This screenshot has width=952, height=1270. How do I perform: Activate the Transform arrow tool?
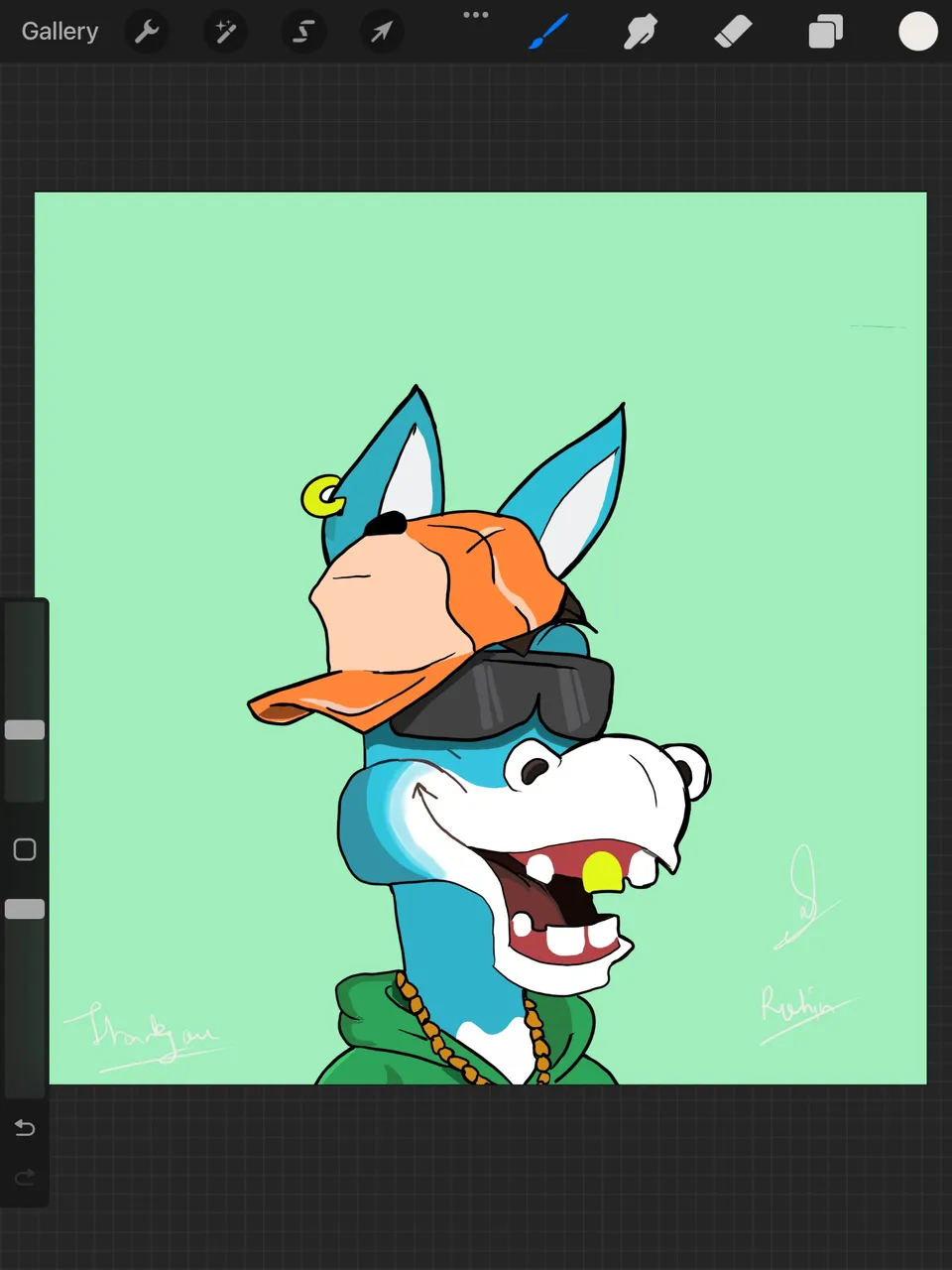pyautogui.click(x=381, y=32)
